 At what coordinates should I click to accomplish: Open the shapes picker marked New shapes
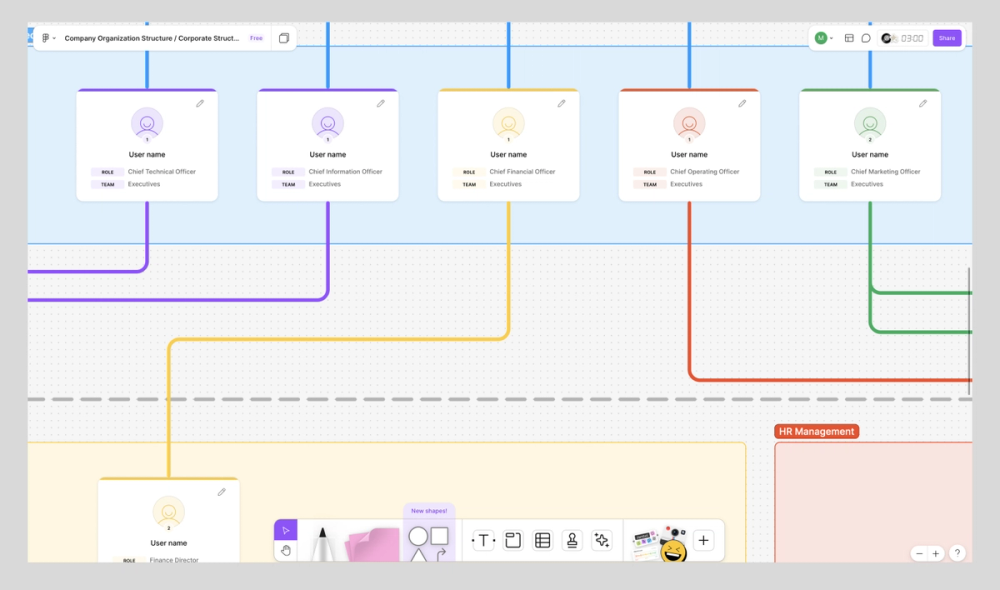point(428,537)
